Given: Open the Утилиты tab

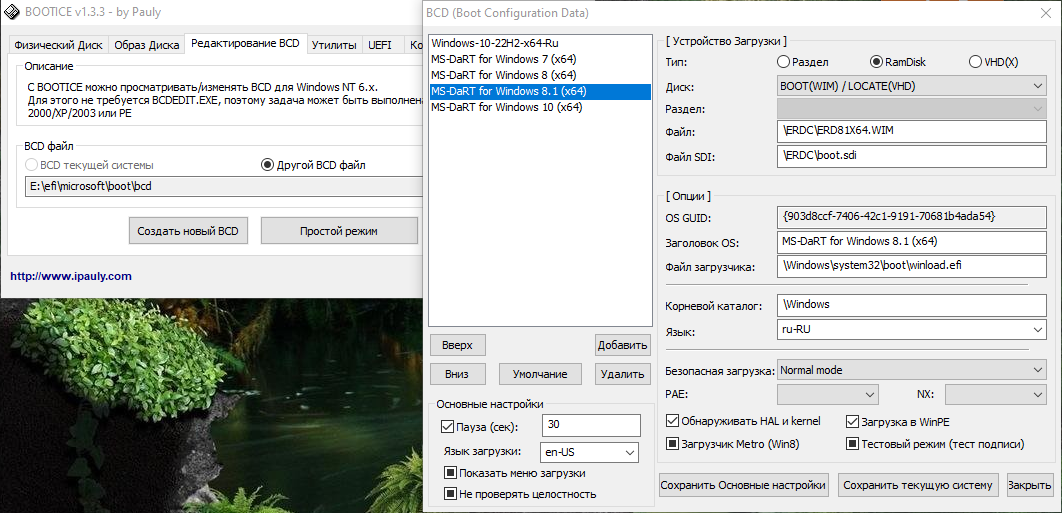Looking at the screenshot, I should (333, 45).
